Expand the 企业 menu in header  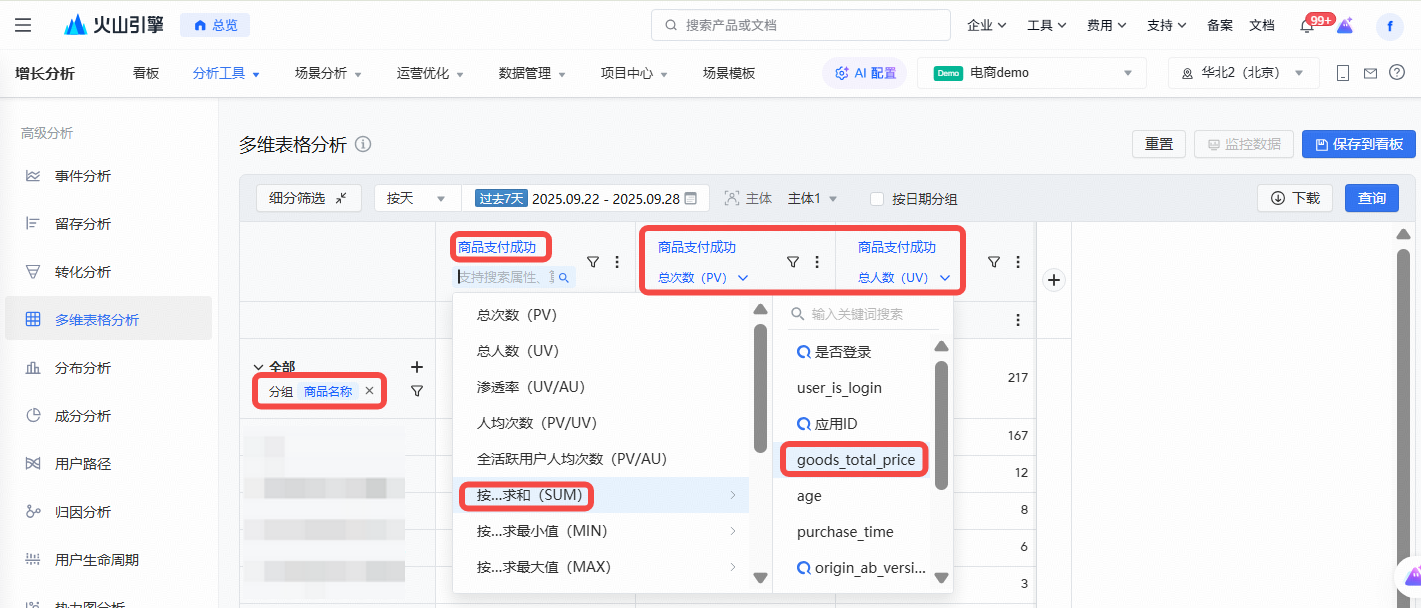point(987,25)
